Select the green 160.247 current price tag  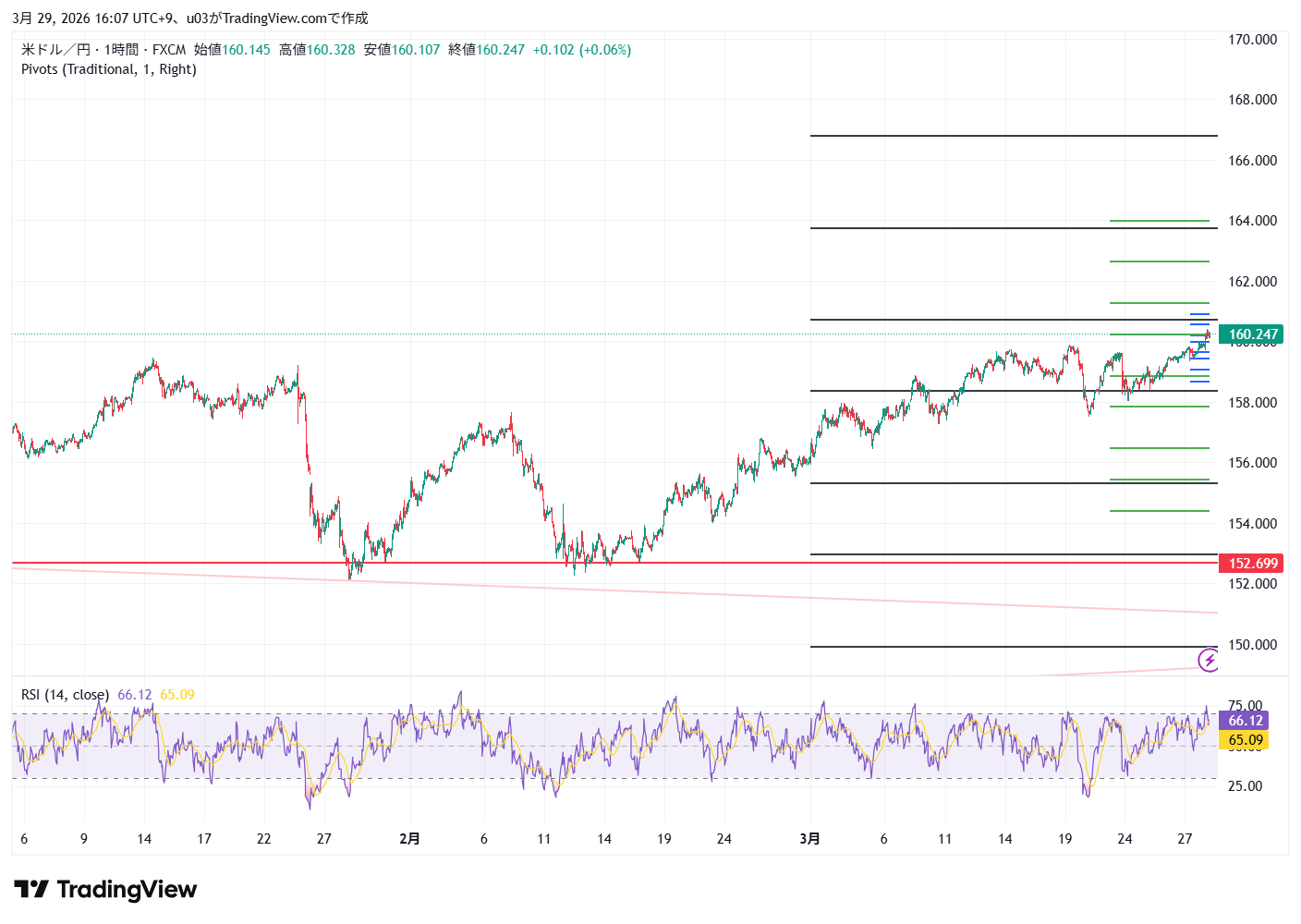pyautogui.click(x=1252, y=334)
